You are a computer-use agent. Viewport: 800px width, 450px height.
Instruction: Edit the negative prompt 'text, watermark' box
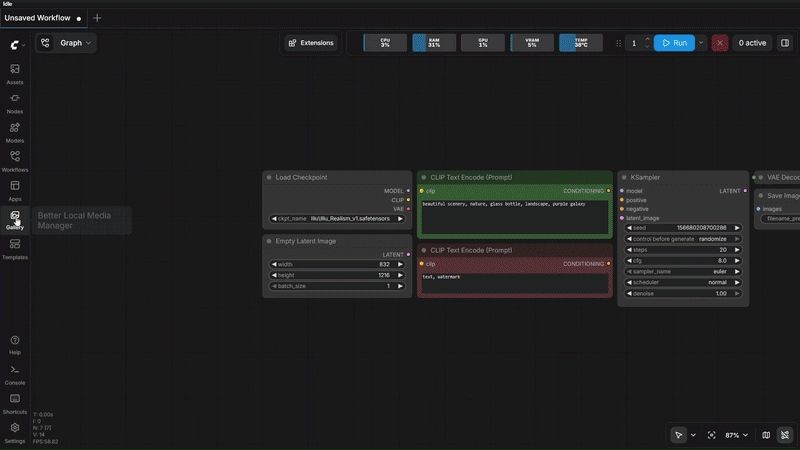pyautogui.click(x=515, y=283)
